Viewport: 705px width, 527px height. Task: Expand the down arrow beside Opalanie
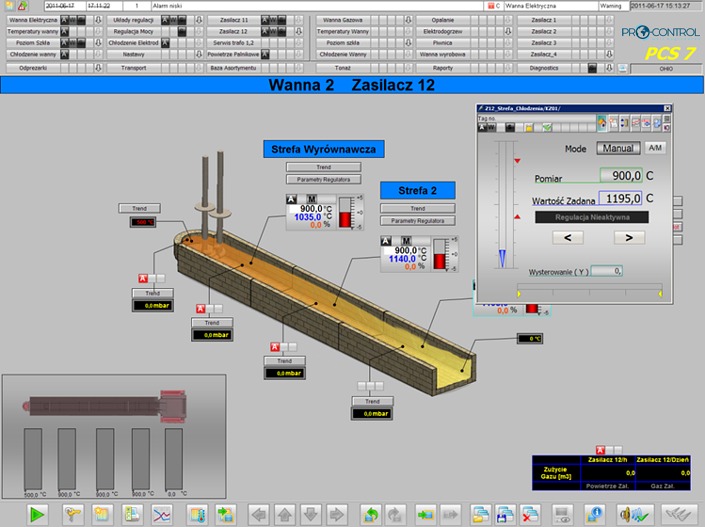tap(509, 19)
